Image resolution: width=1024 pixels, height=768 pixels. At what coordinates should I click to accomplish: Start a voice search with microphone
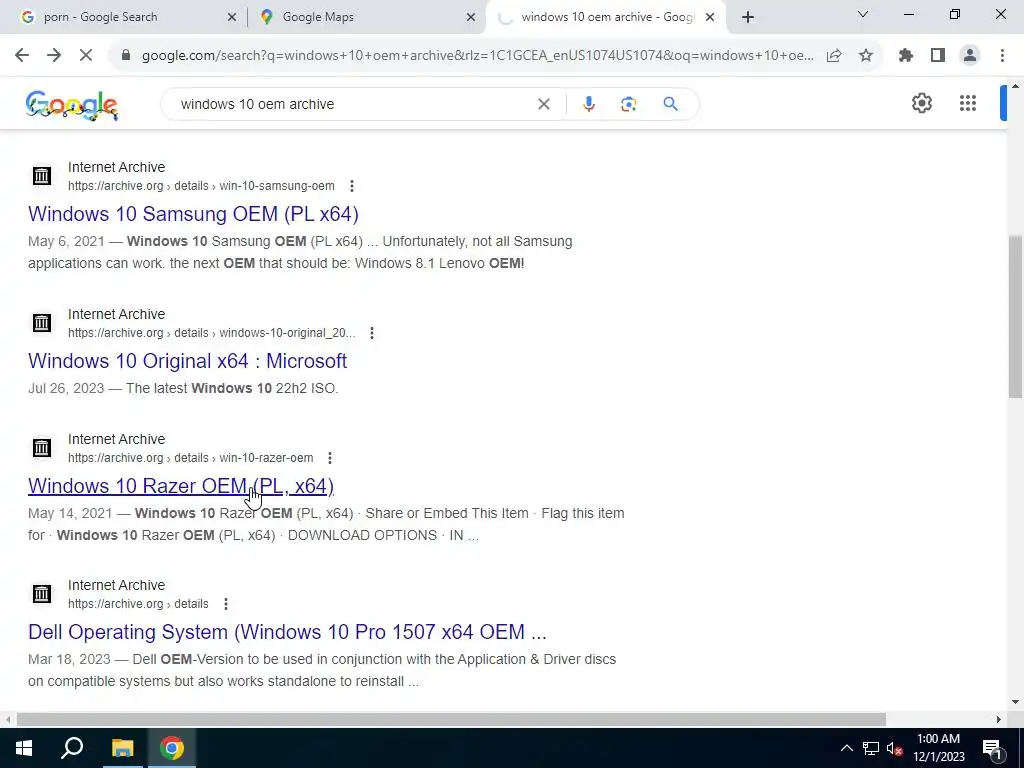(588, 104)
